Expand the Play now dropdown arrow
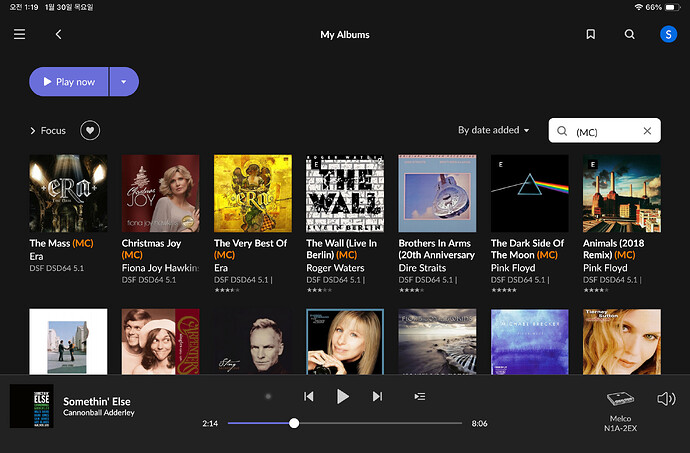This screenshot has height=453, width=690. (124, 81)
